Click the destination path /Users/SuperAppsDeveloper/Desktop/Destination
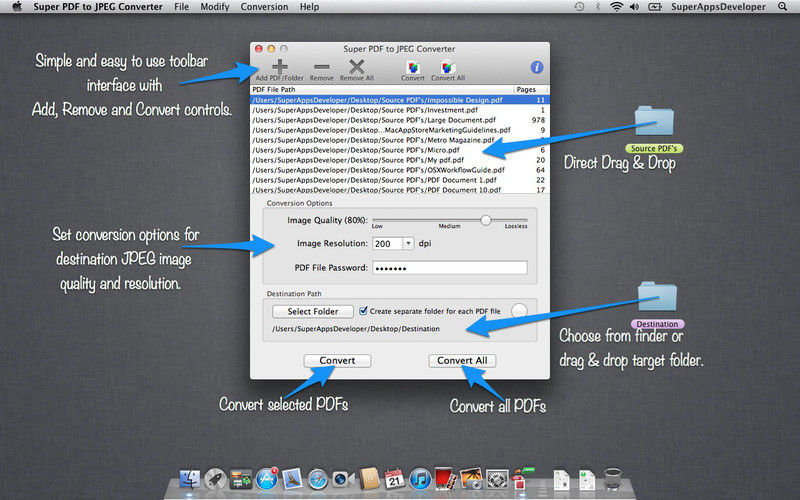Viewport: 800px width, 500px height. [x=356, y=329]
